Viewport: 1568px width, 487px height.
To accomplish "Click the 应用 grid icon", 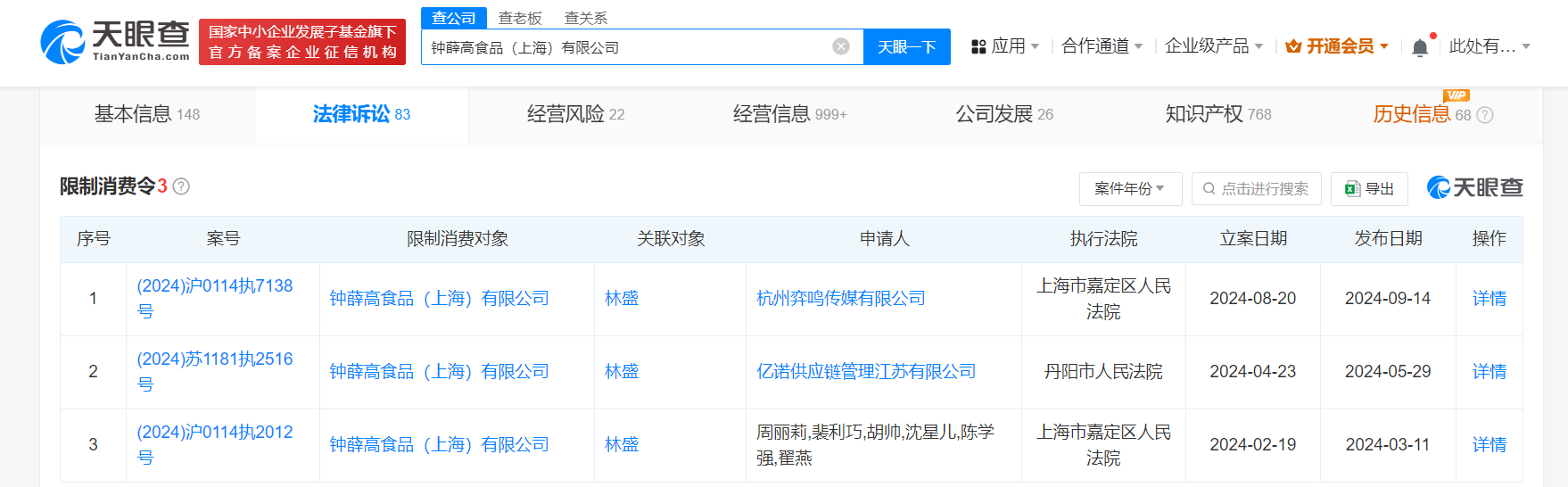I will [978, 46].
